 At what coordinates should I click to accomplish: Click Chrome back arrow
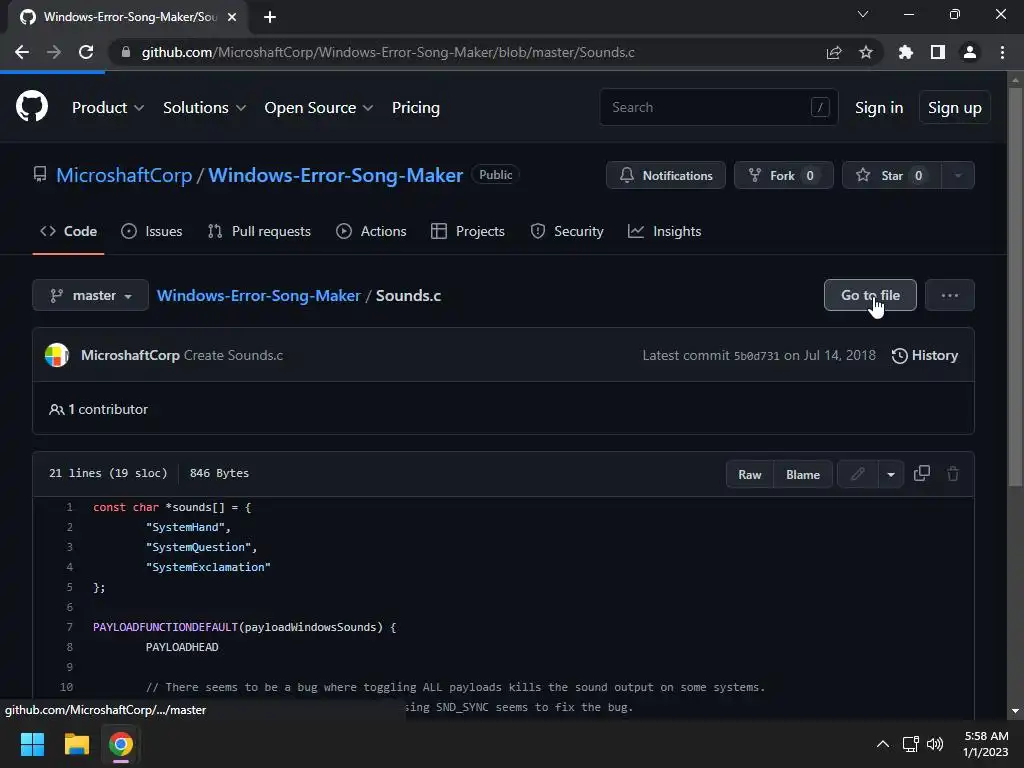22,52
